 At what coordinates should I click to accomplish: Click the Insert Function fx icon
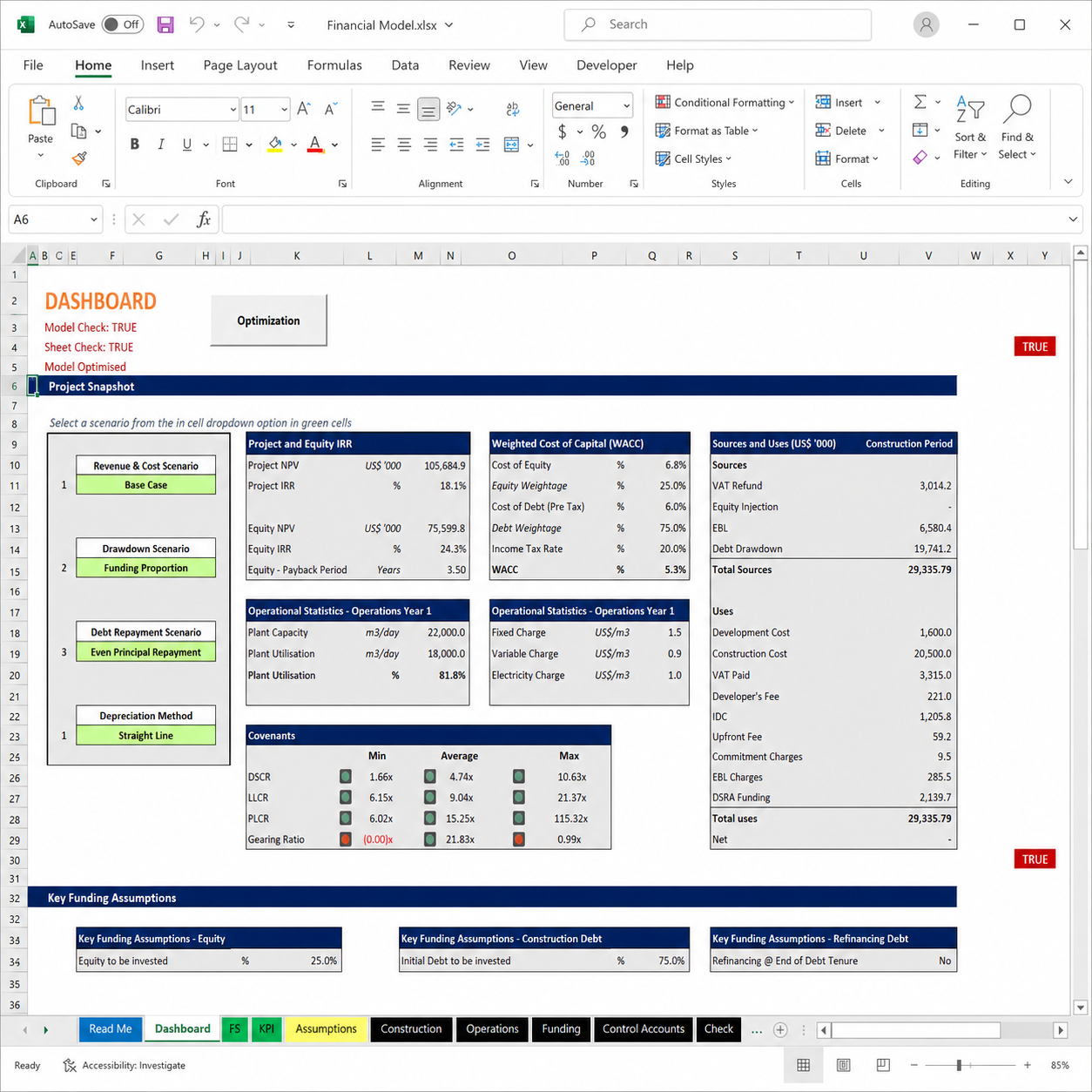[x=204, y=219]
